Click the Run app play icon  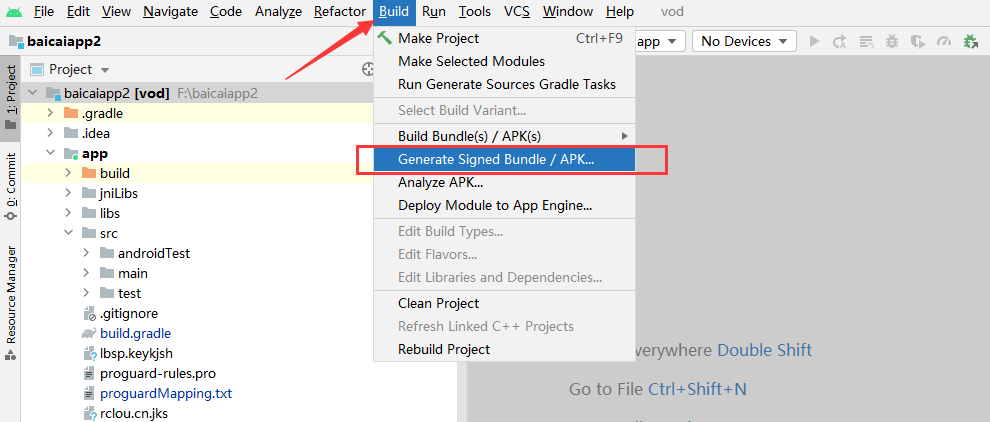[815, 41]
